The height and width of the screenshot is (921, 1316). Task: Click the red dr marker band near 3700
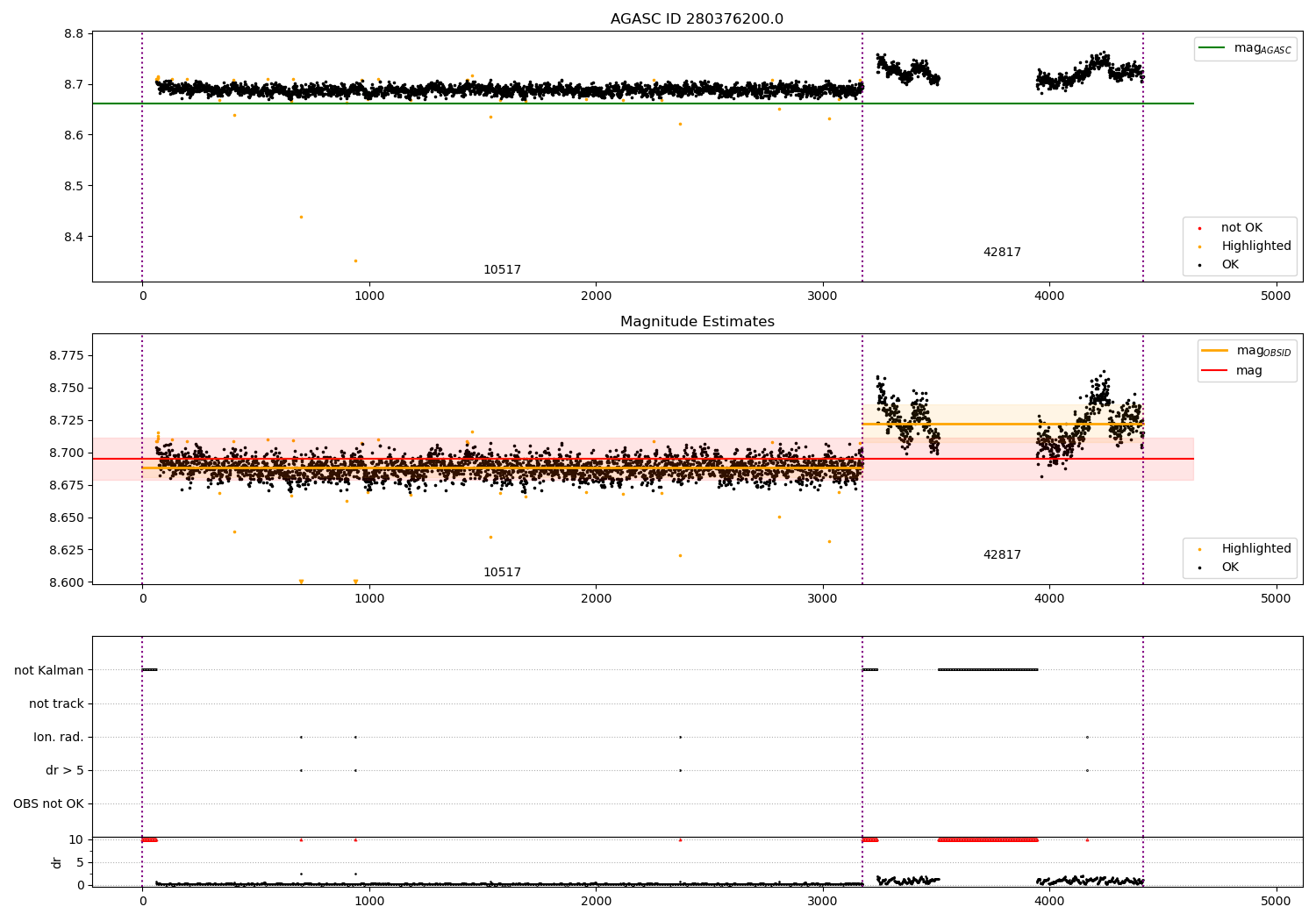tap(988, 839)
